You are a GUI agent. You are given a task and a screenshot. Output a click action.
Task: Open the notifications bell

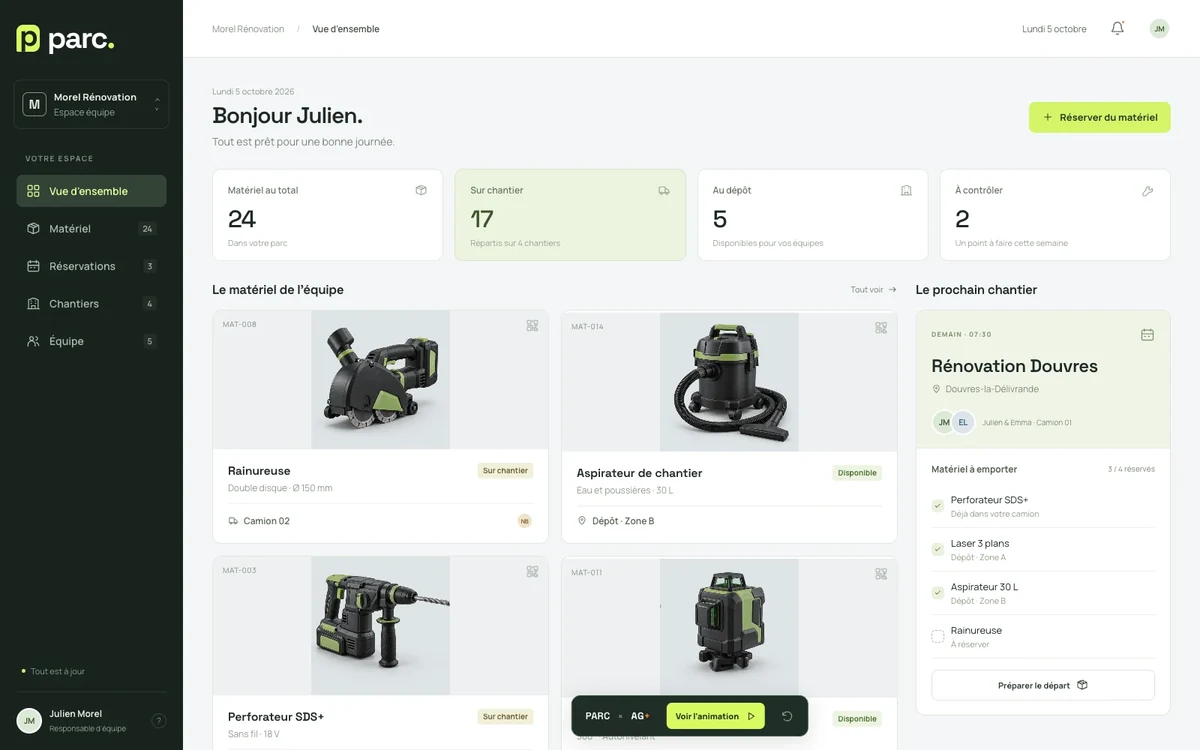point(1117,28)
